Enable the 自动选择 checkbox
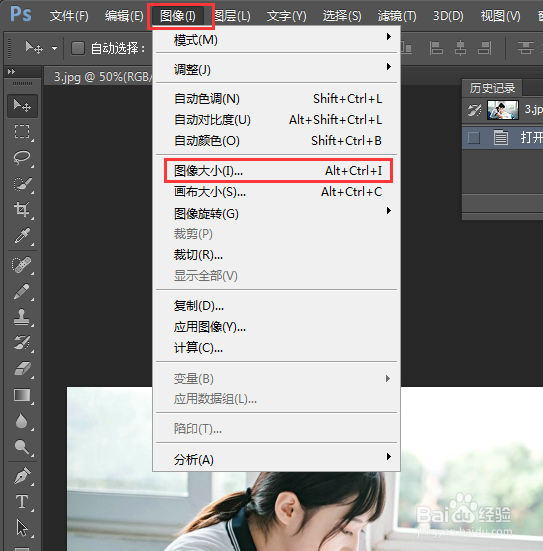 coord(78,48)
